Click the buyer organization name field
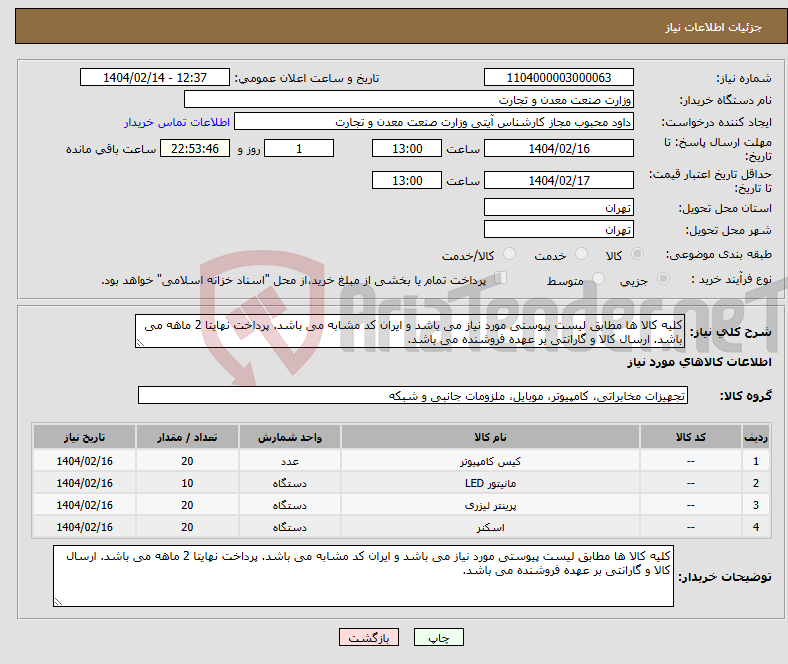 pyautogui.click(x=409, y=100)
